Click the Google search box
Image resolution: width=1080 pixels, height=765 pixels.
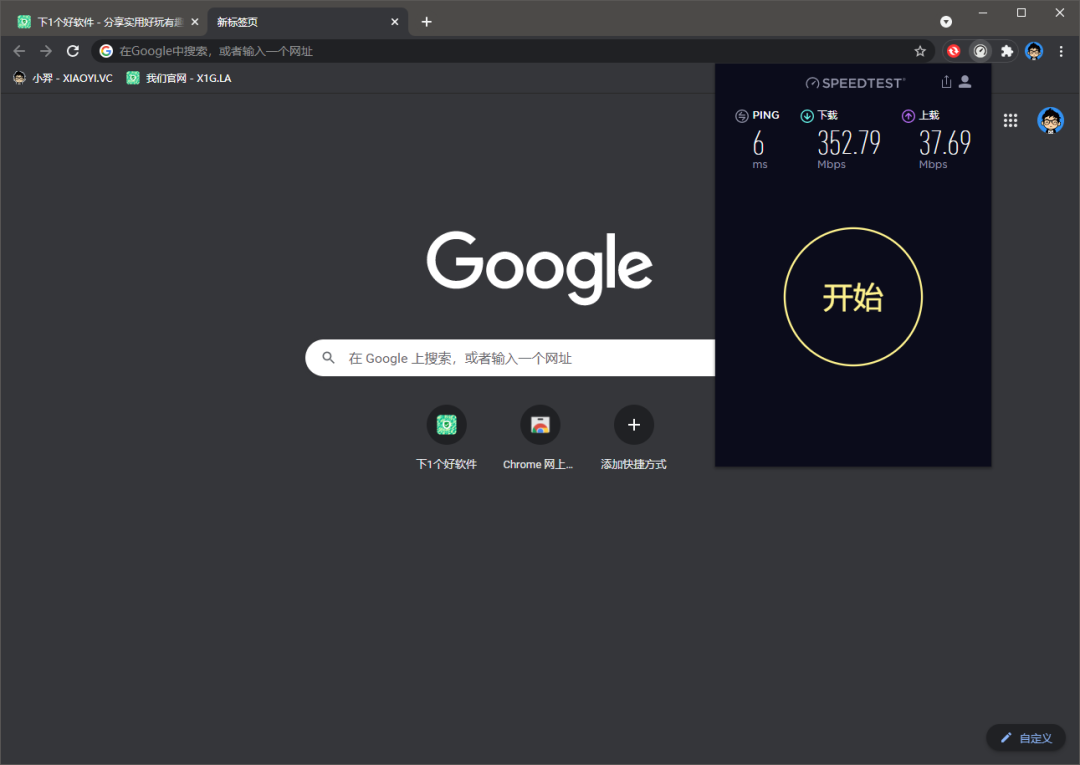(510, 358)
